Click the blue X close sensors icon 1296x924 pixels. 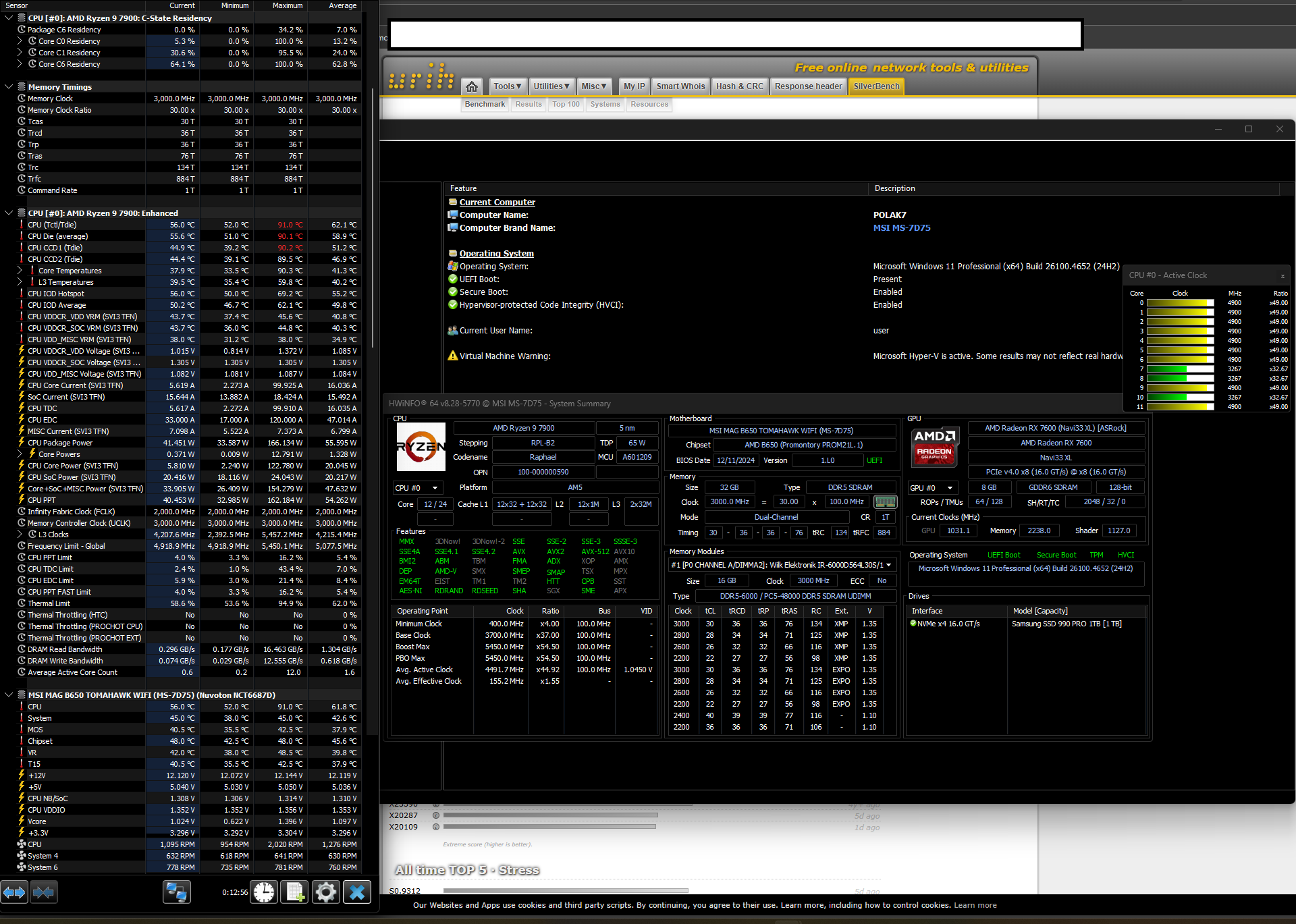point(357,892)
